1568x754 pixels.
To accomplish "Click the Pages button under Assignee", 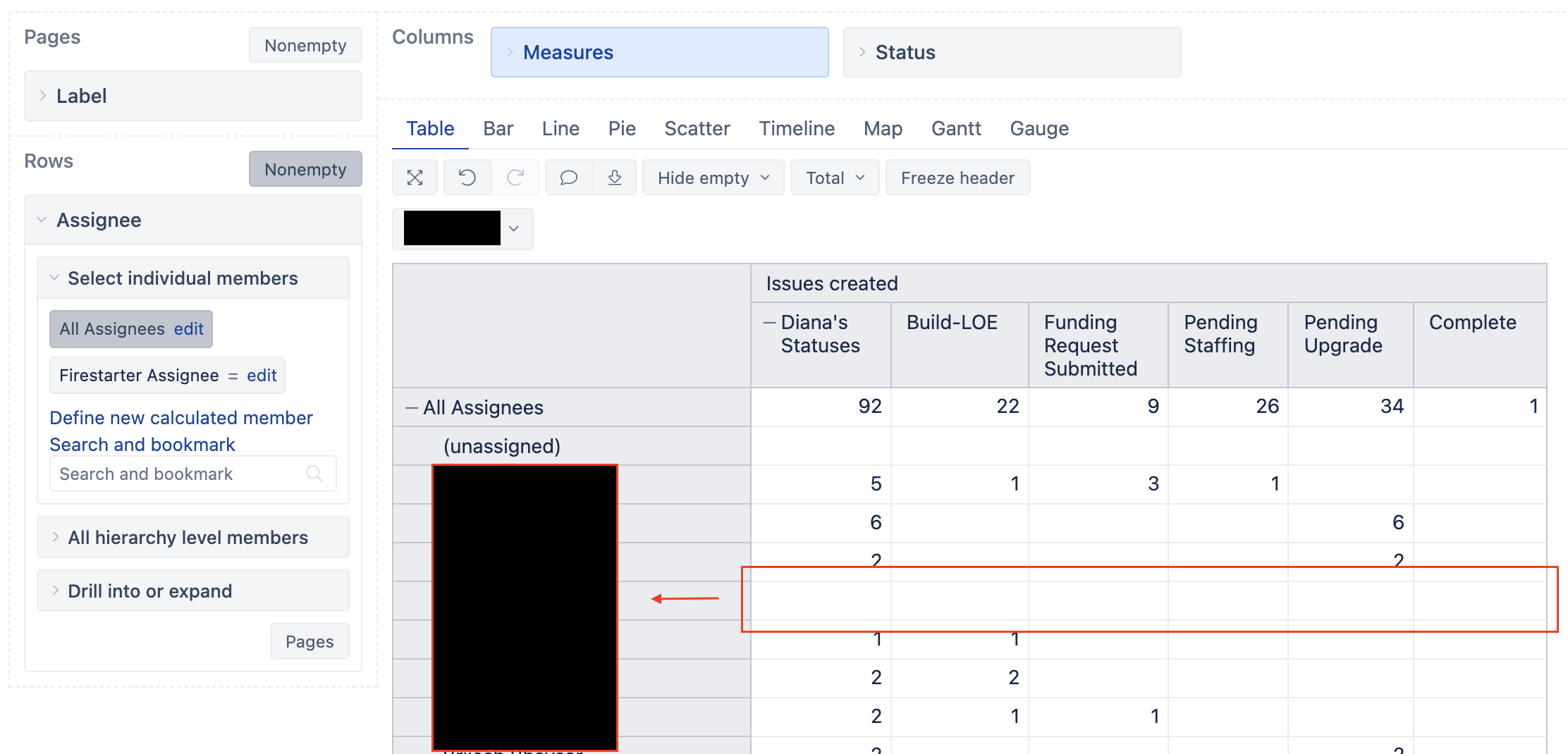I will click(x=309, y=641).
